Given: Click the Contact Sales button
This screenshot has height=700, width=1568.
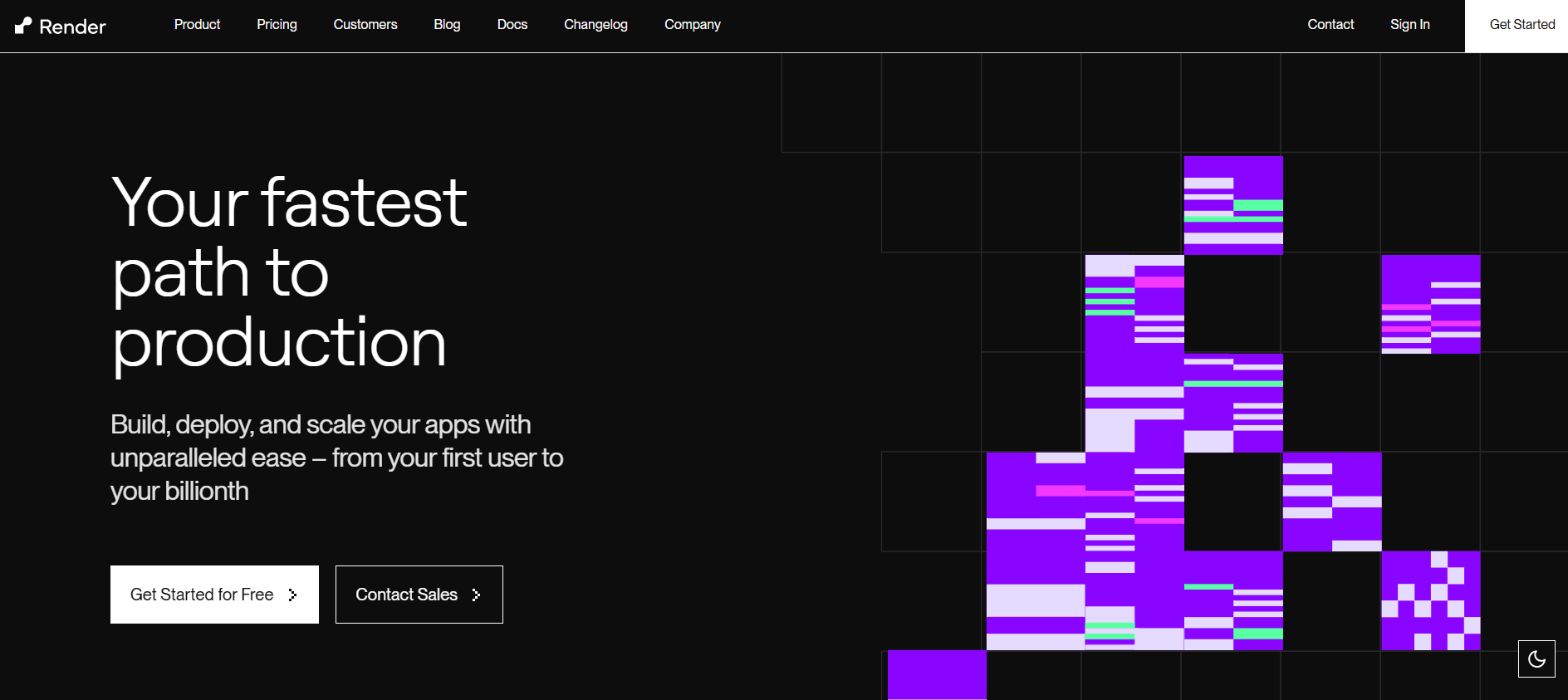Looking at the screenshot, I should click(x=419, y=595).
